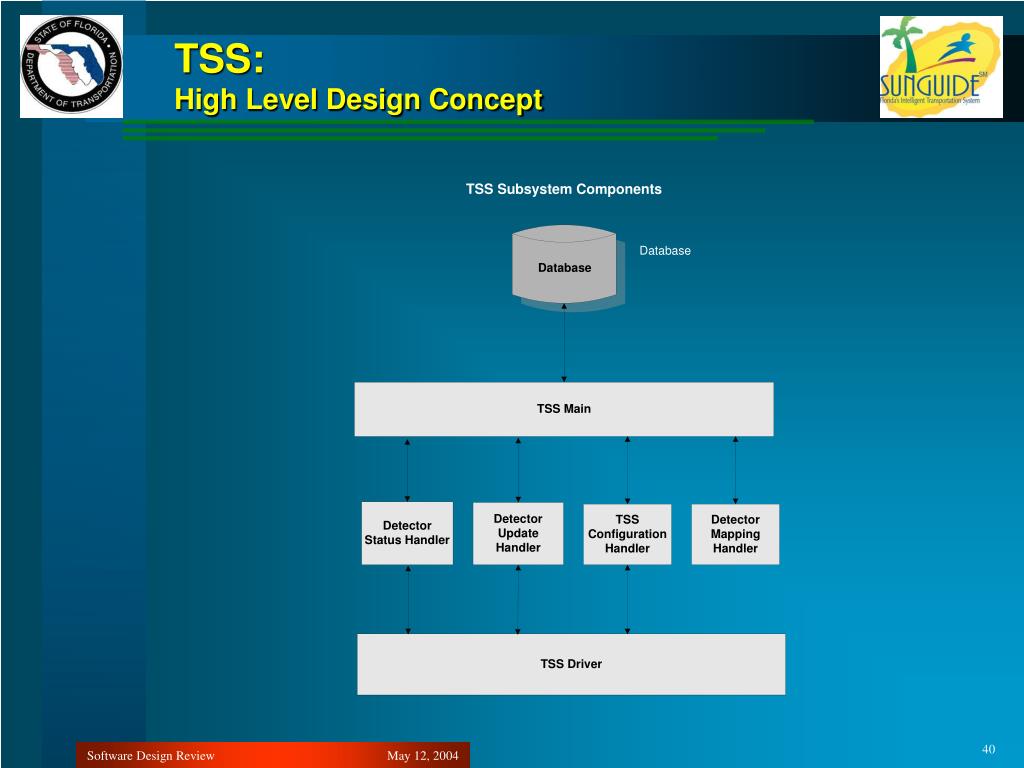The image size is (1024, 768).
Task: Select the Detector Mapping Handler box
Action: click(735, 534)
